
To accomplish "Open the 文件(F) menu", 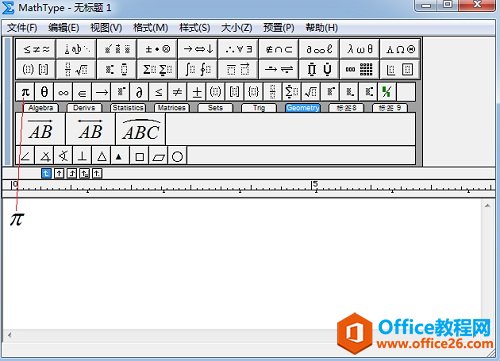I will pyautogui.click(x=22, y=27).
